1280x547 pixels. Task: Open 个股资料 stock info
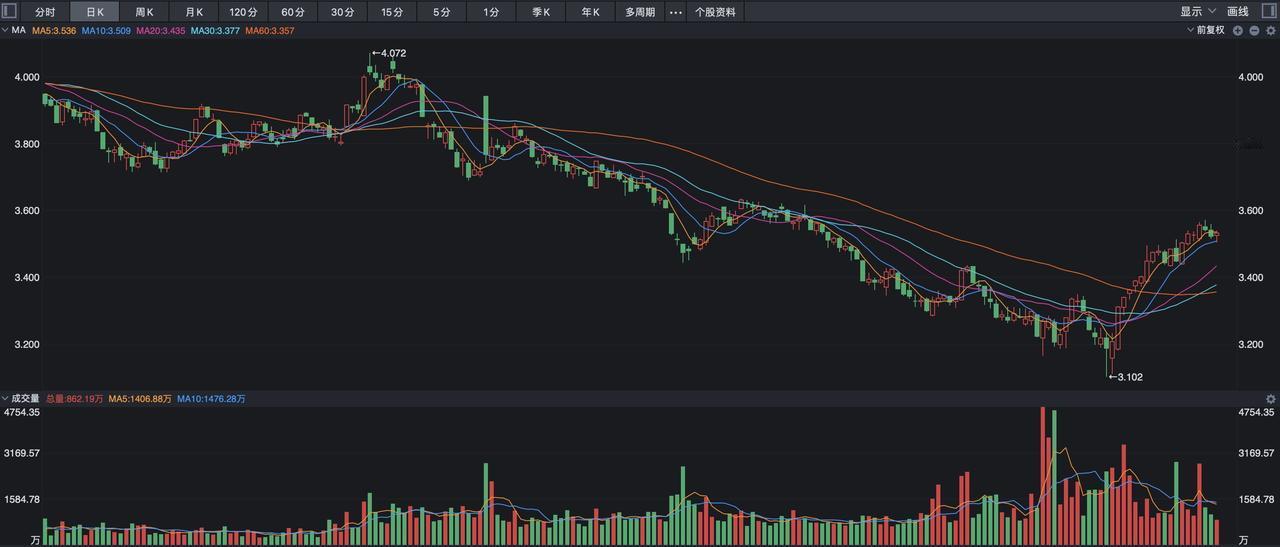pyautogui.click(x=715, y=12)
